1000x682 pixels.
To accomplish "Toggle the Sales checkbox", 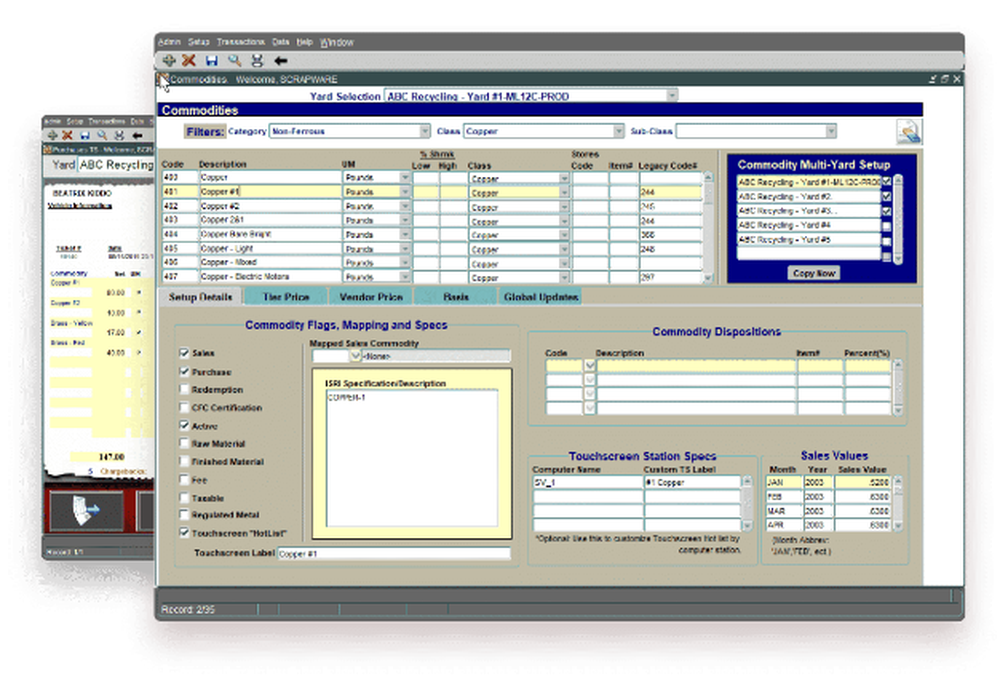I will [x=184, y=353].
